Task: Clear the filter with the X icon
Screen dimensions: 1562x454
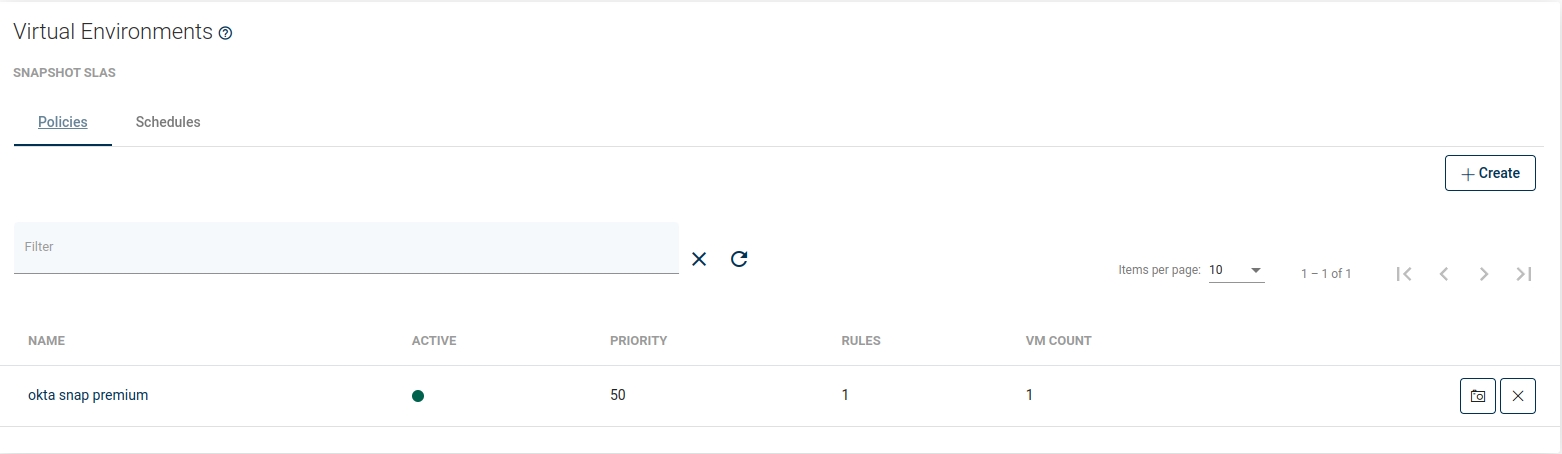Action: click(x=699, y=259)
